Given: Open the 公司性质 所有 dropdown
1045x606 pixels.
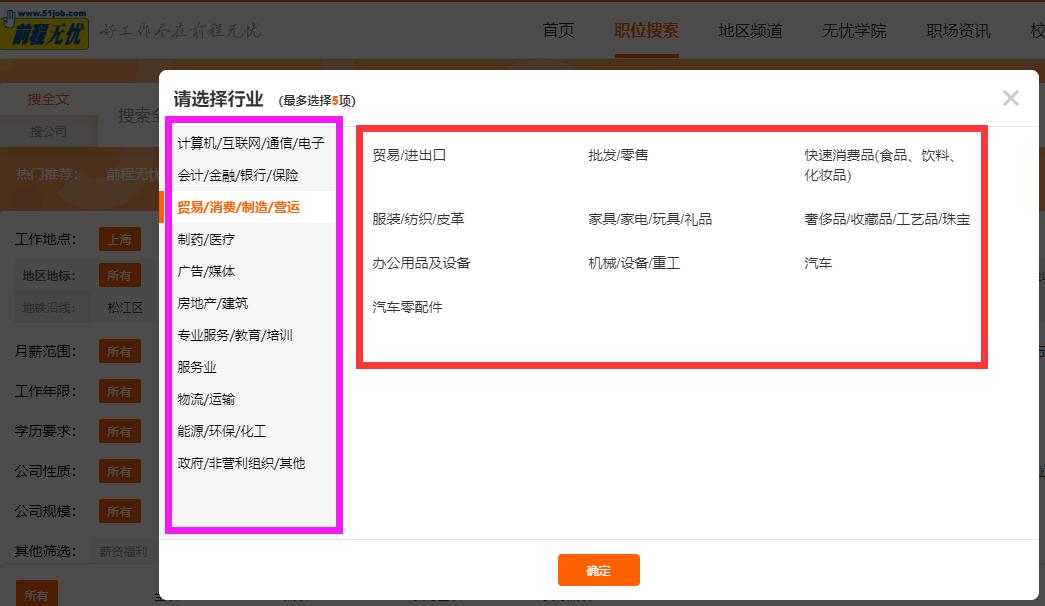Looking at the screenshot, I should pos(120,471).
